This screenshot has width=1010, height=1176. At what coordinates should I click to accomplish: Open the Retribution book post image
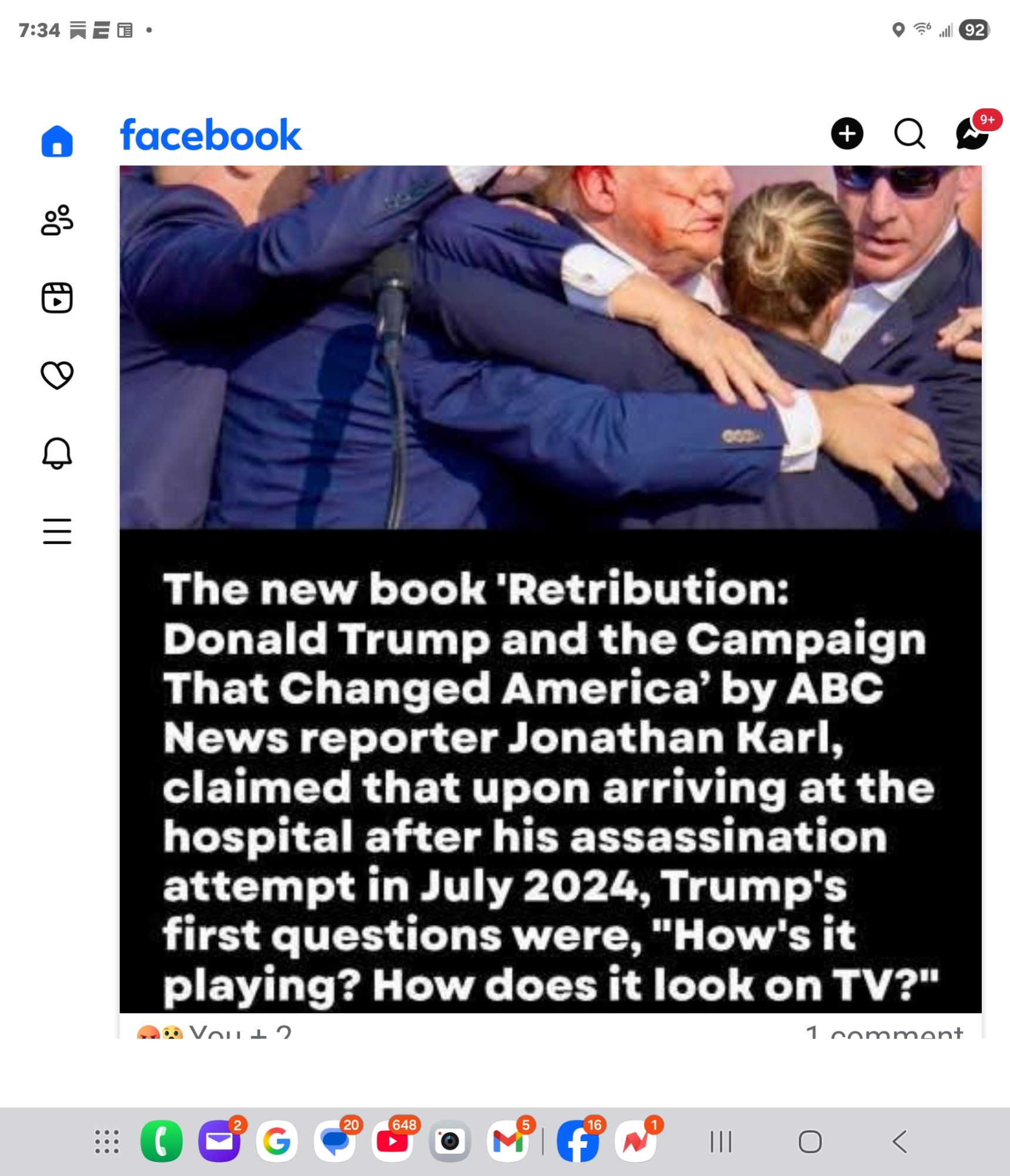(550, 589)
